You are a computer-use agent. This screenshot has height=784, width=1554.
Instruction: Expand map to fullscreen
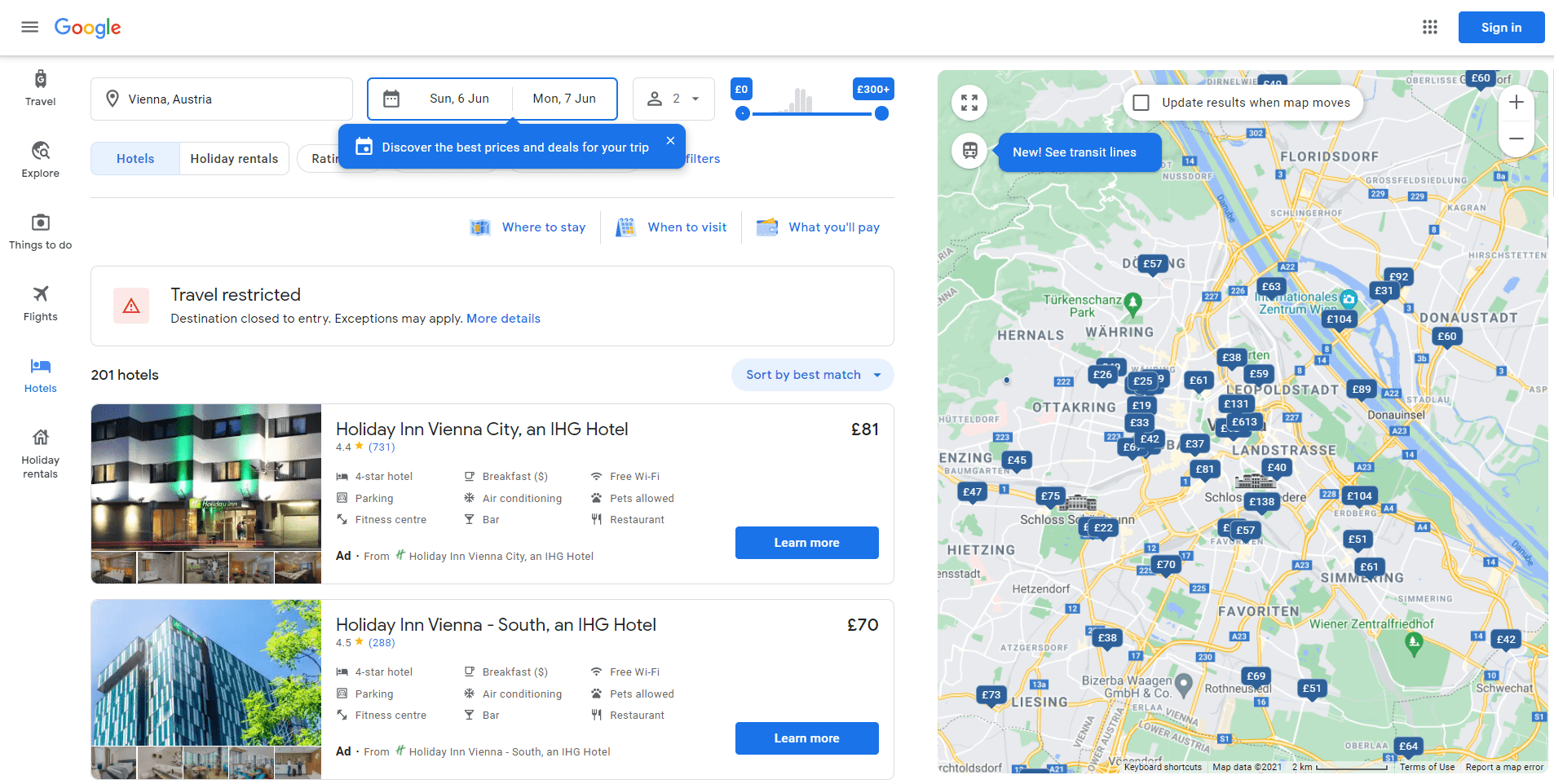(x=969, y=103)
